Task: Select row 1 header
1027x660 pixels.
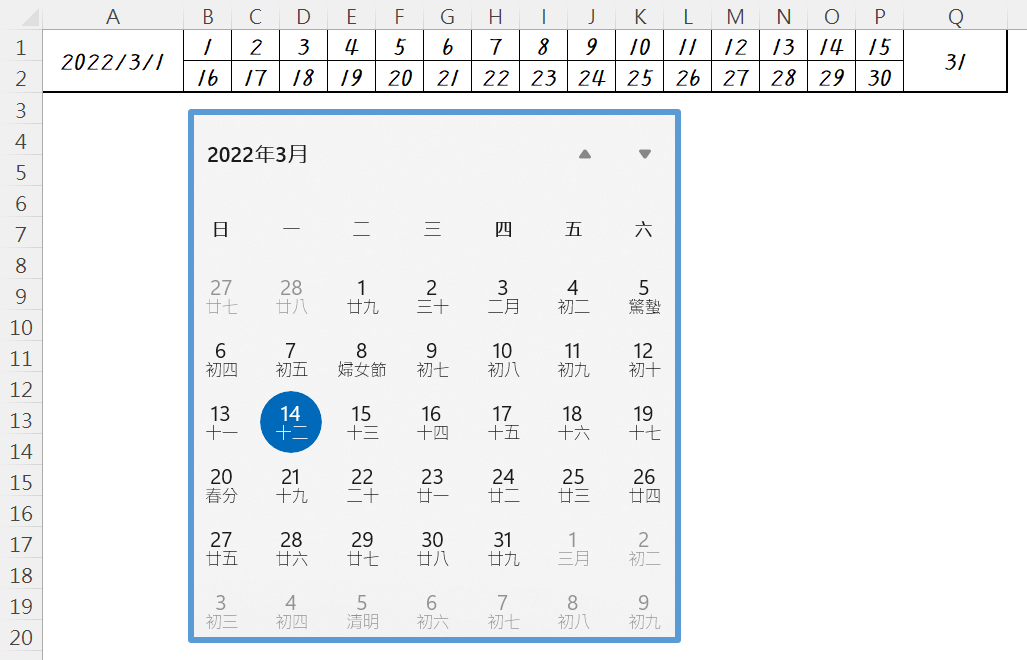Action: pos(21,47)
